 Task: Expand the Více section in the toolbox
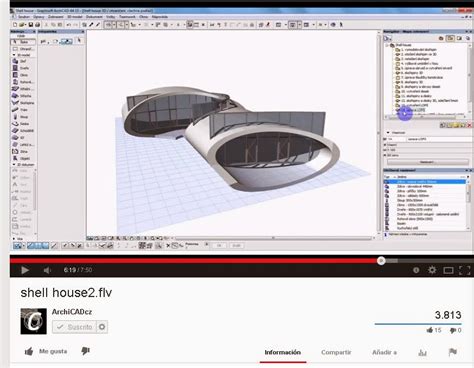(14, 239)
